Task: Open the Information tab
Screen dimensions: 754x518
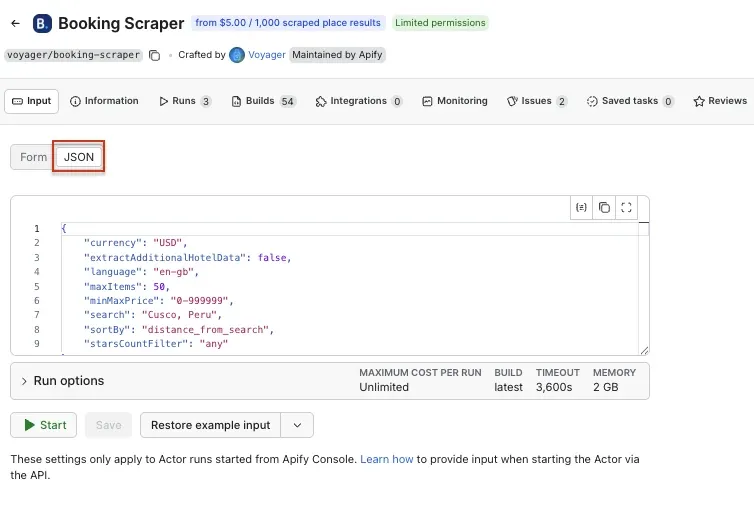Action: (x=104, y=101)
